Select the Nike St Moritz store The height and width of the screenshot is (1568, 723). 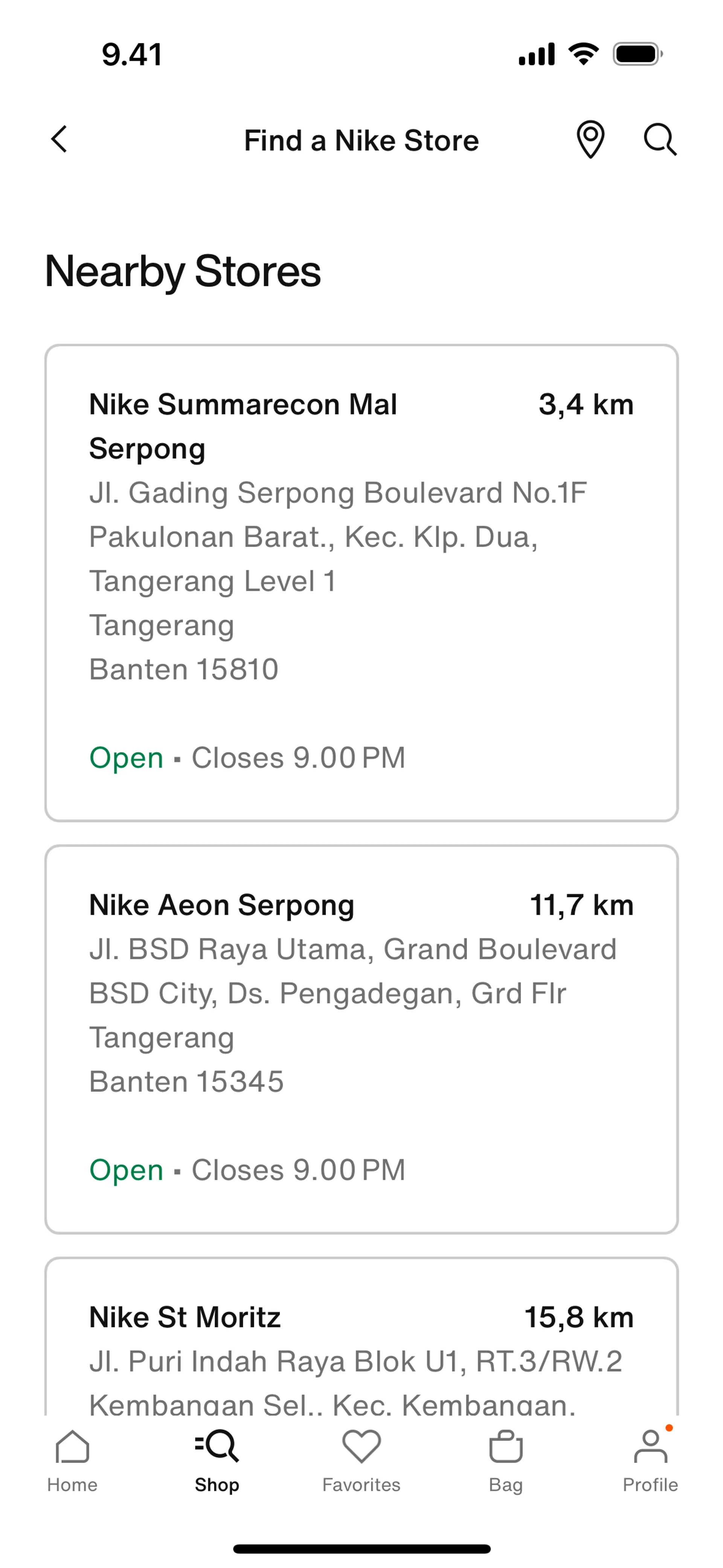tap(185, 1317)
